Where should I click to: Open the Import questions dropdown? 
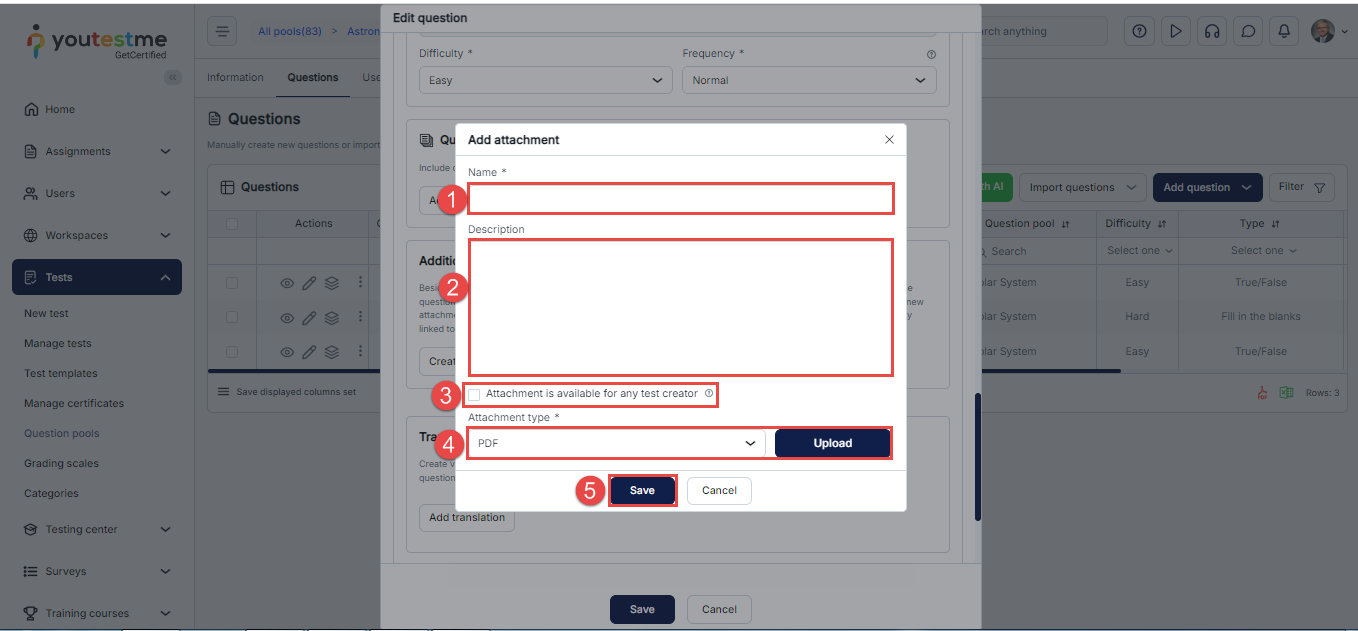click(1082, 187)
